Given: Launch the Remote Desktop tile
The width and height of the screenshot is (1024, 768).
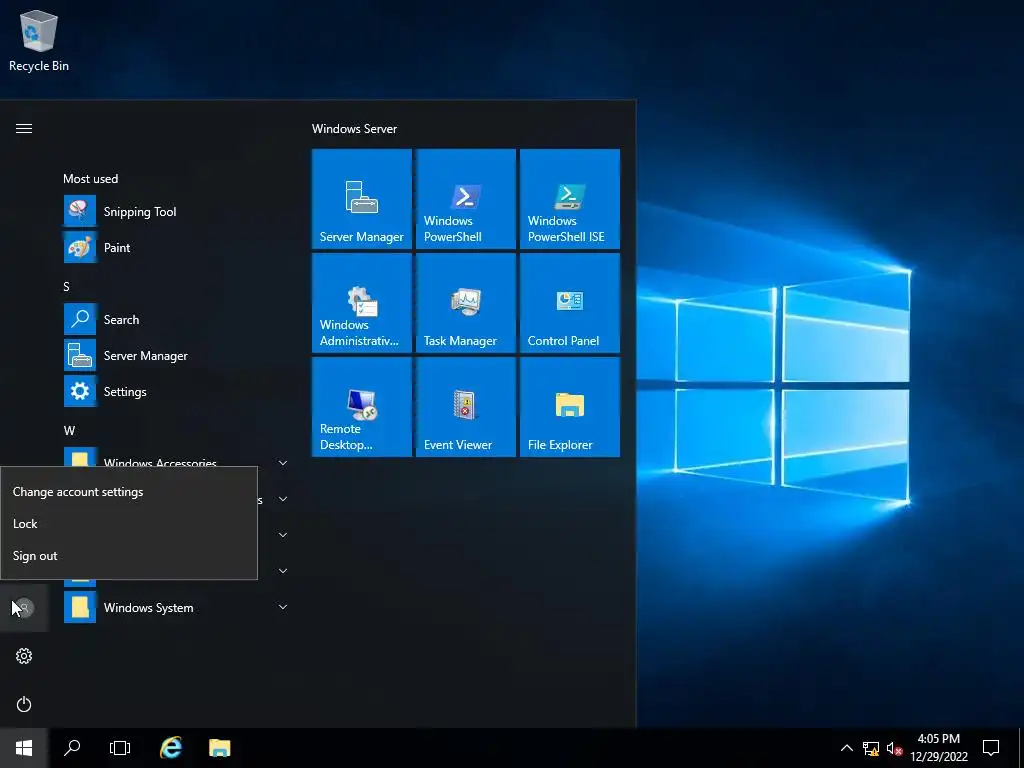Looking at the screenshot, I should click(362, 406).
